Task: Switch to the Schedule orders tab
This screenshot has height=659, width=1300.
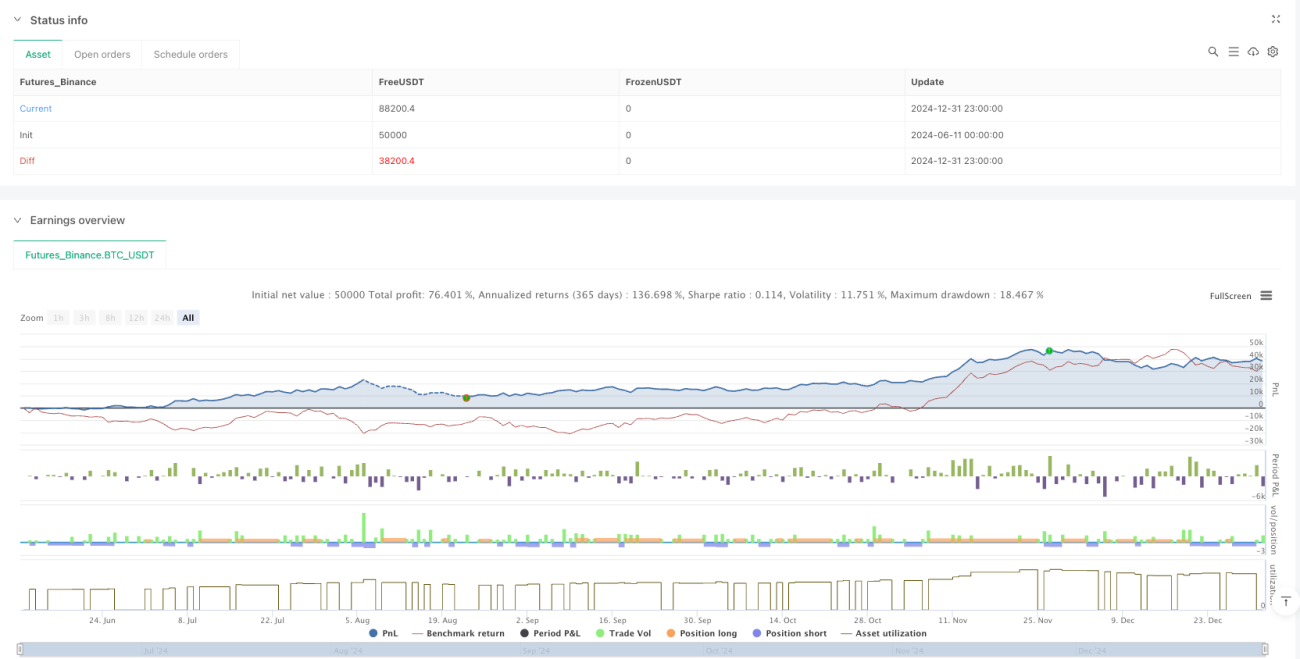Action: click(x=190, y=54)
